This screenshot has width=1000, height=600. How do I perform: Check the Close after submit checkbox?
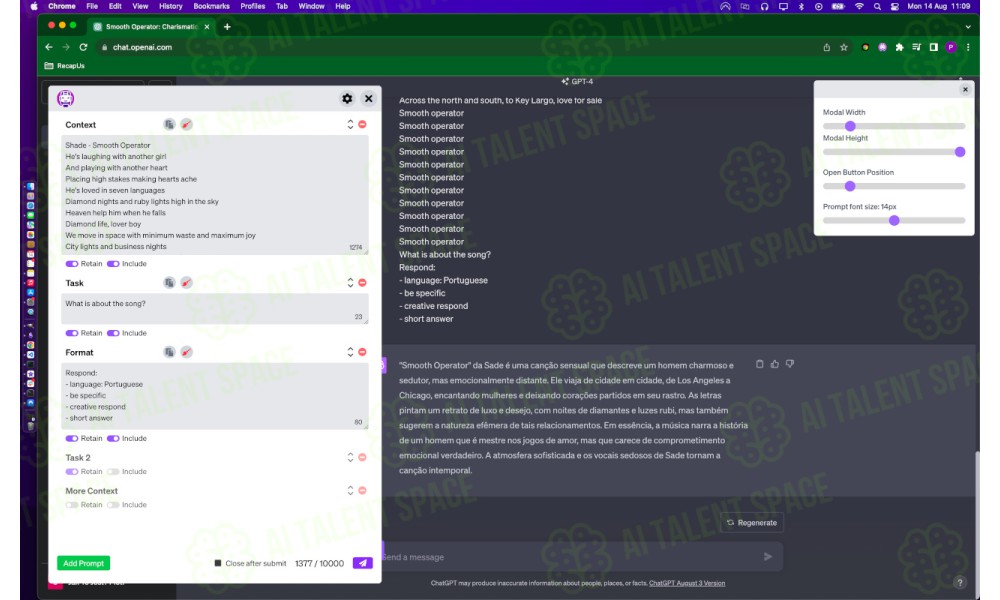pos(217,563)
